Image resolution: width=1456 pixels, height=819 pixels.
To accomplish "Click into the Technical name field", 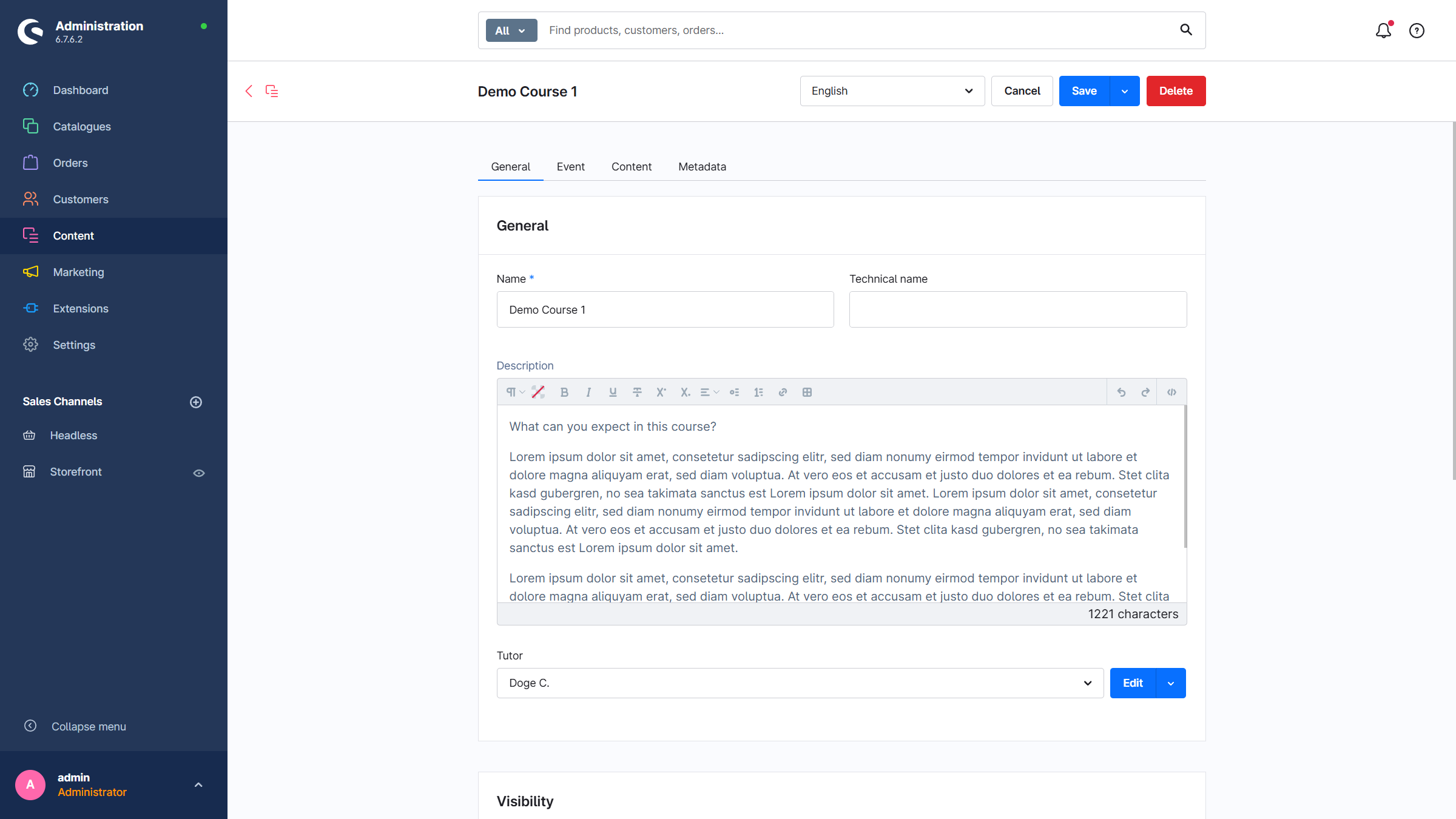I will (1017, 309).
